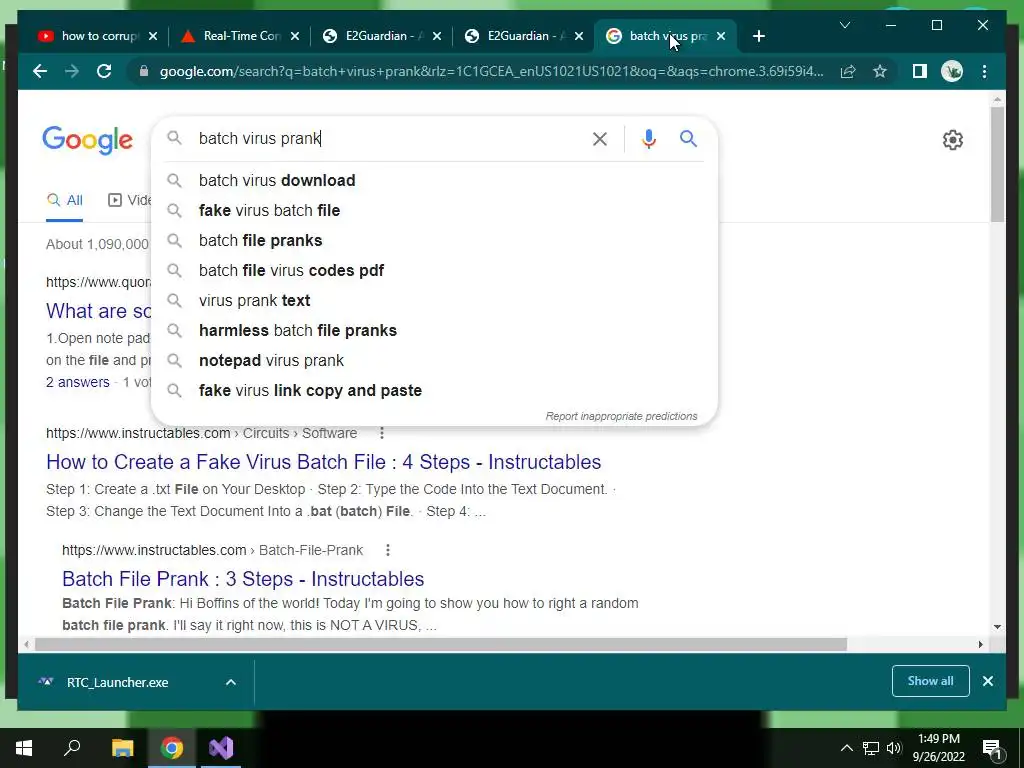
Task: Open the tab search dropdown arrow
Action: (844, 25)
